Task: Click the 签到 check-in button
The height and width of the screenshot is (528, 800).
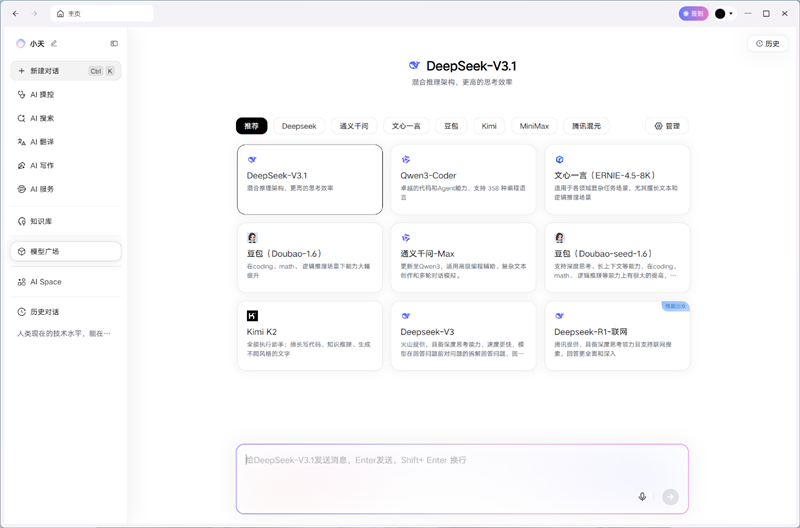Action: tap(693, 14)
